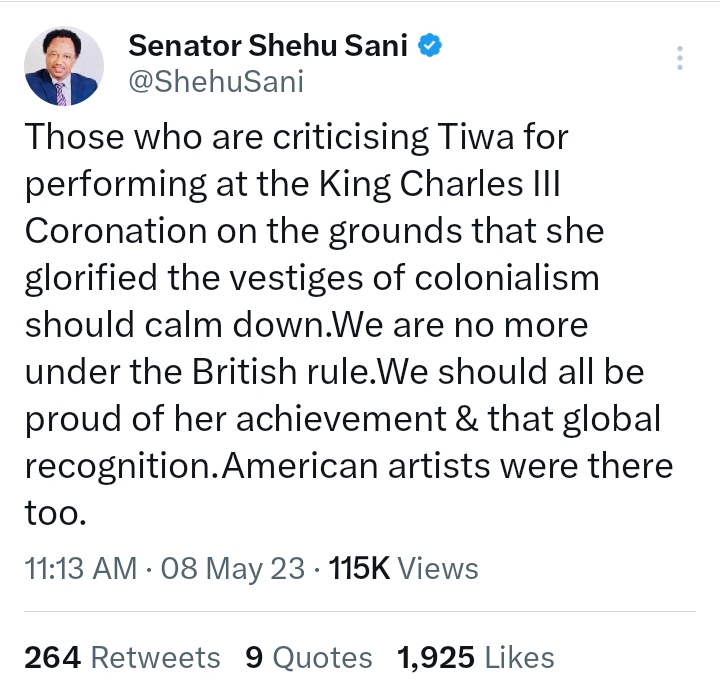Open the 1,925 Likes list

tap(476, 657)
